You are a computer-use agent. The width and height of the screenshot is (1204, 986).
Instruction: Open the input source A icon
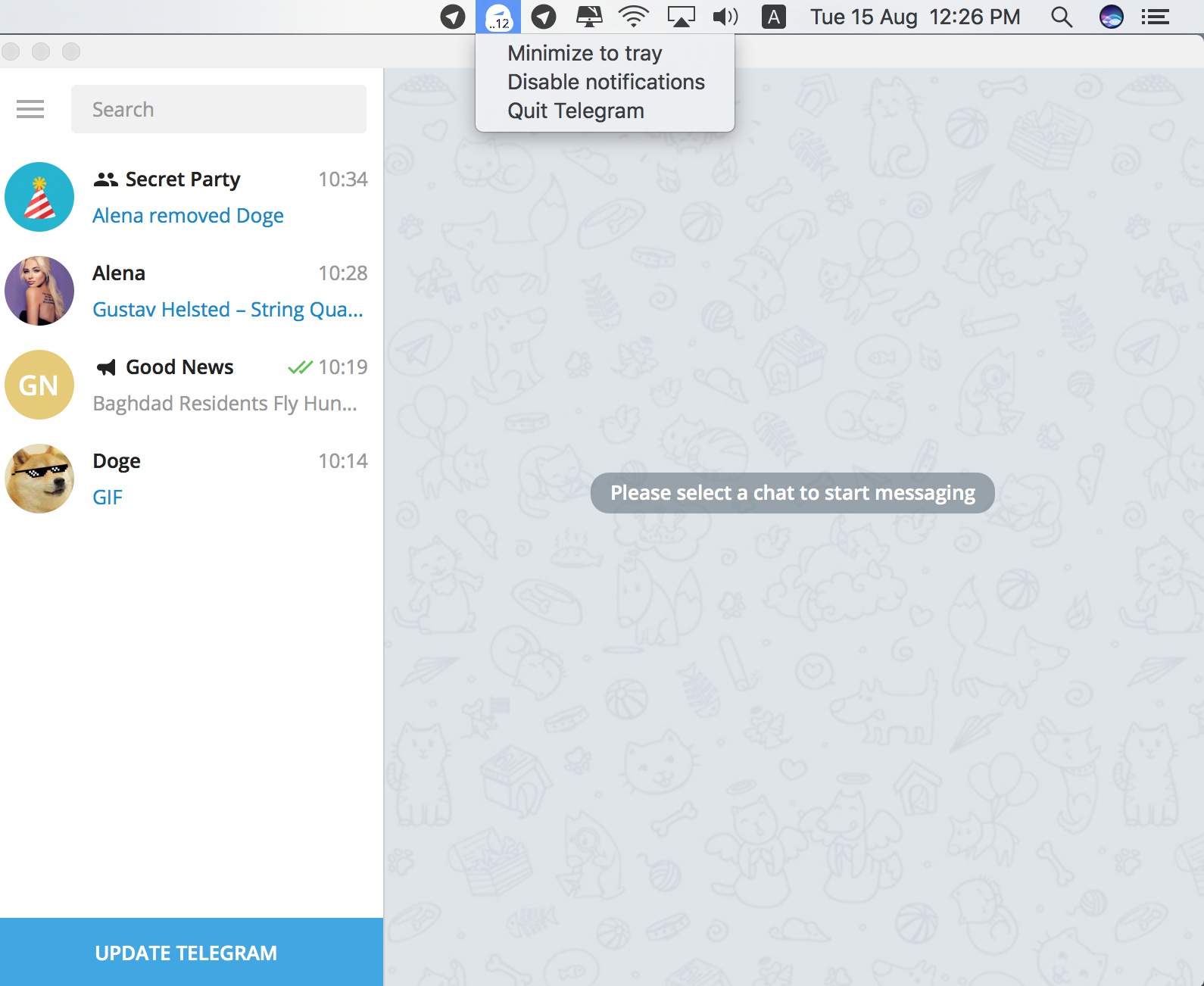point(773,17)
